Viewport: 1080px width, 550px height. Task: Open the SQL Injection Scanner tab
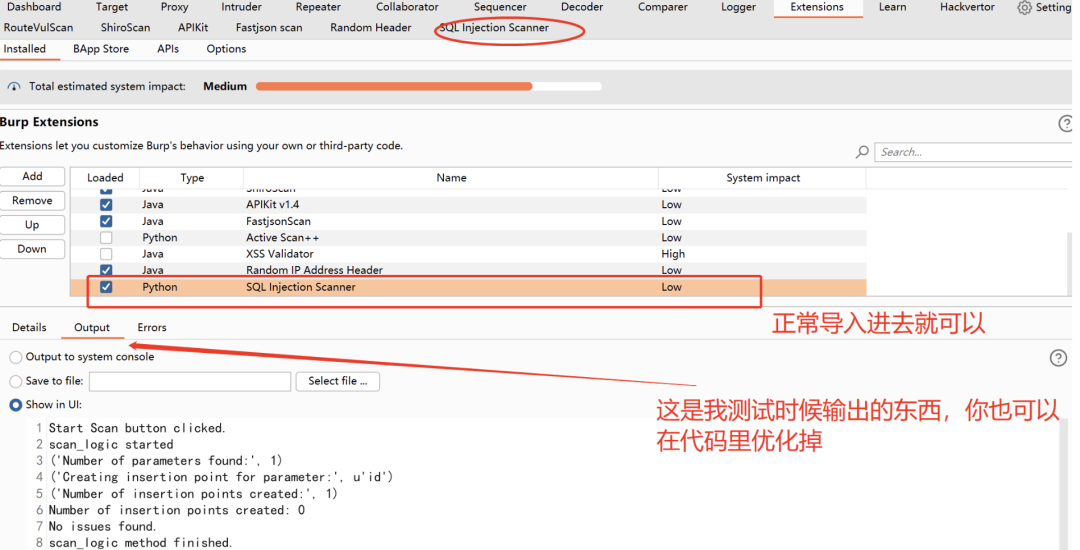[495, 28]
